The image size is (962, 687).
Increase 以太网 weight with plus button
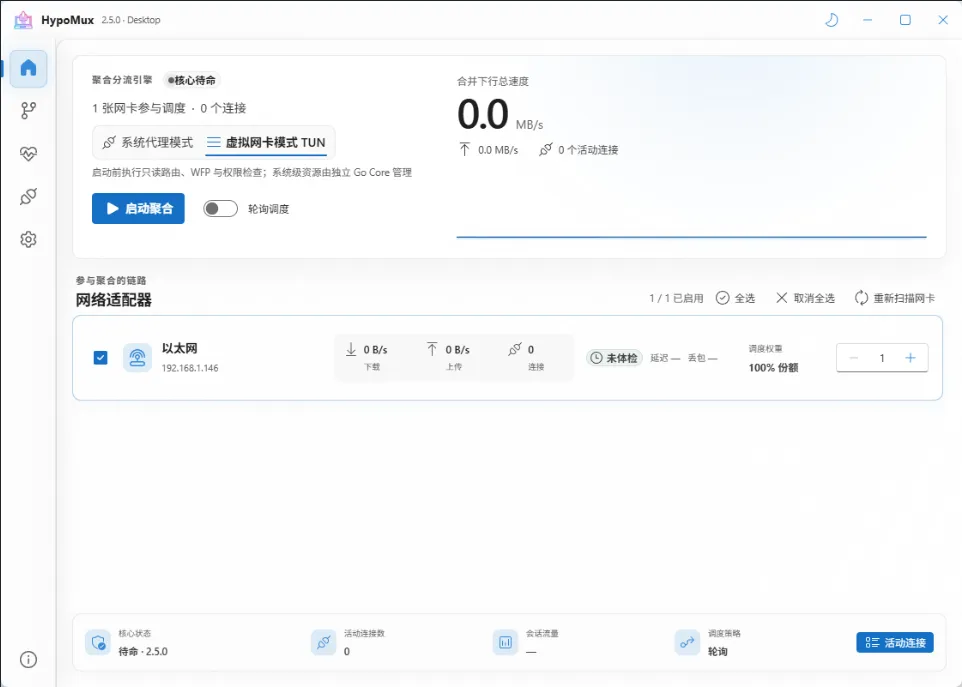click(x=910, y=358)
